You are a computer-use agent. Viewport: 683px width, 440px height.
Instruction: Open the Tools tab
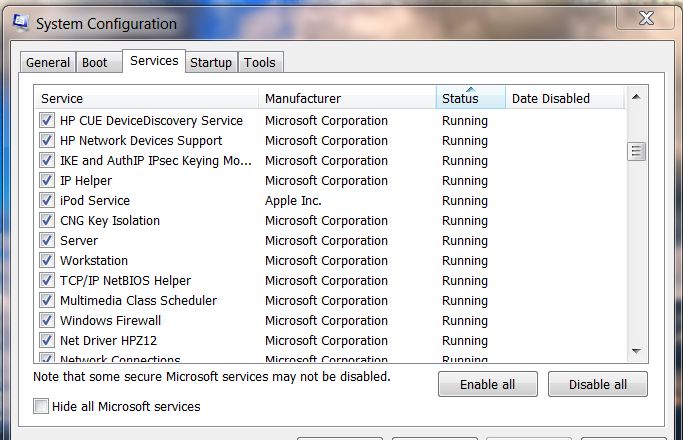pyautogui.click(x=259, y=62)
